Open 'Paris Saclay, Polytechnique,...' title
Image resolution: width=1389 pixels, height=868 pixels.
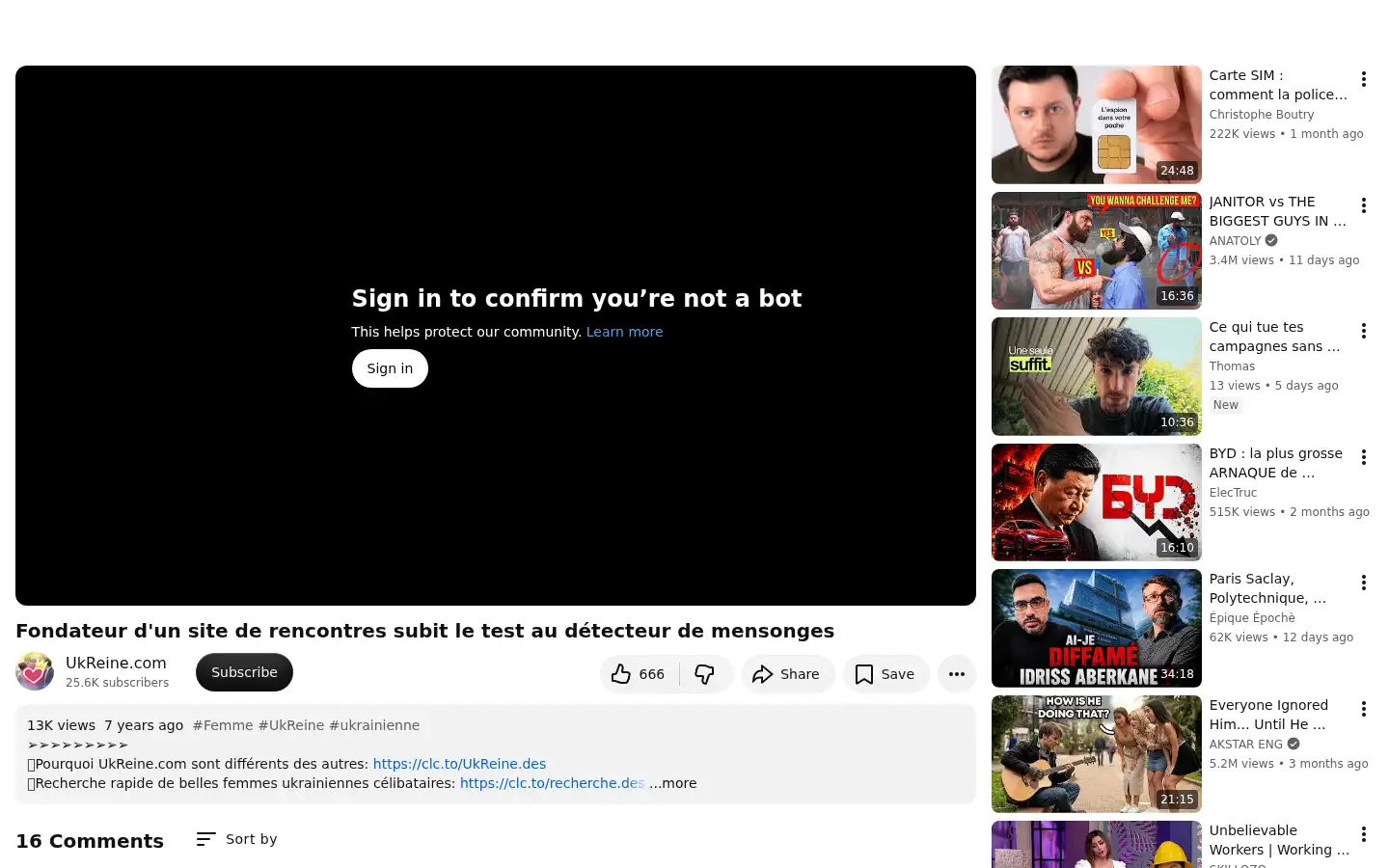pyautogui.click(x=1268, y=588)
